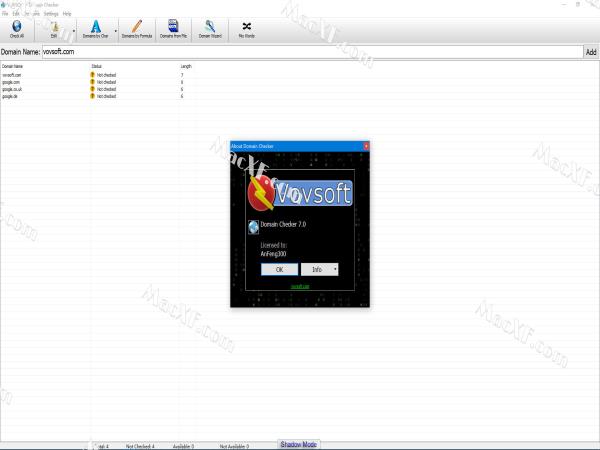The width and height of the screenshot is (600, 450).
Task: Open Domains by Formula pencil tool
Action: click(137, 29)
